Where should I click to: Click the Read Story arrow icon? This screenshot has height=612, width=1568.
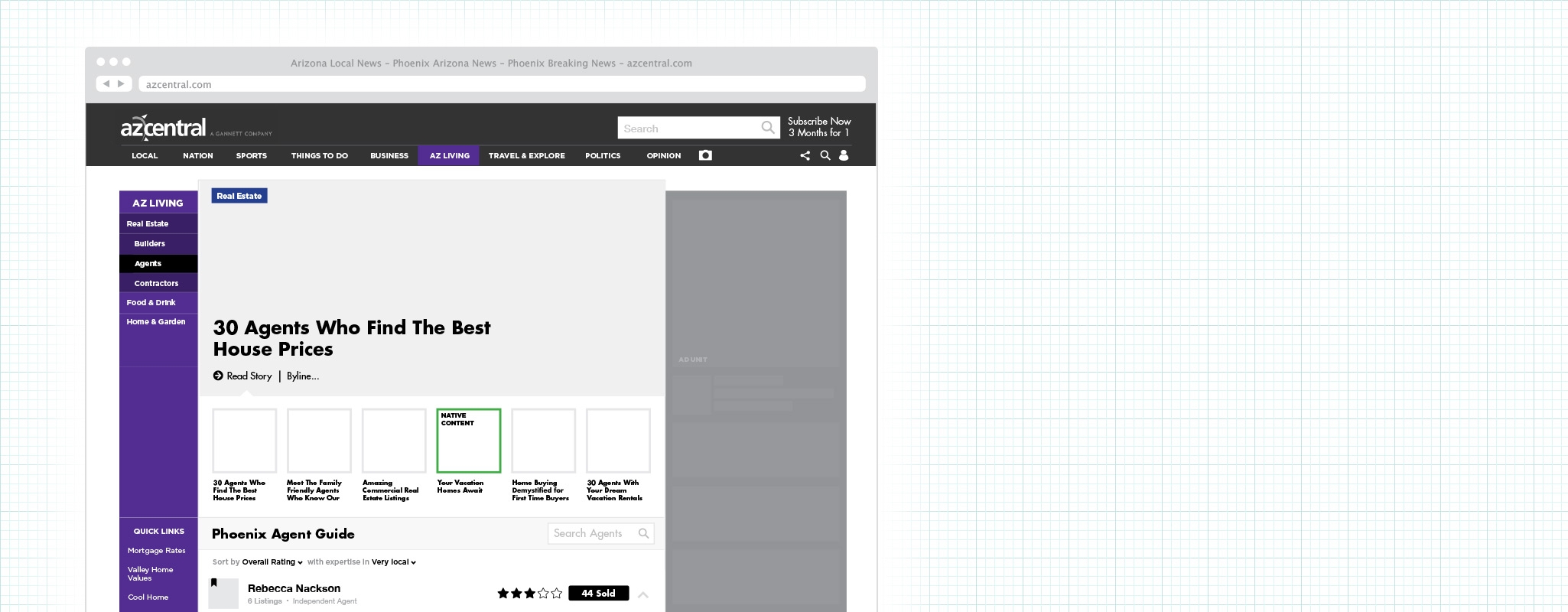click(x=218, y=376)
